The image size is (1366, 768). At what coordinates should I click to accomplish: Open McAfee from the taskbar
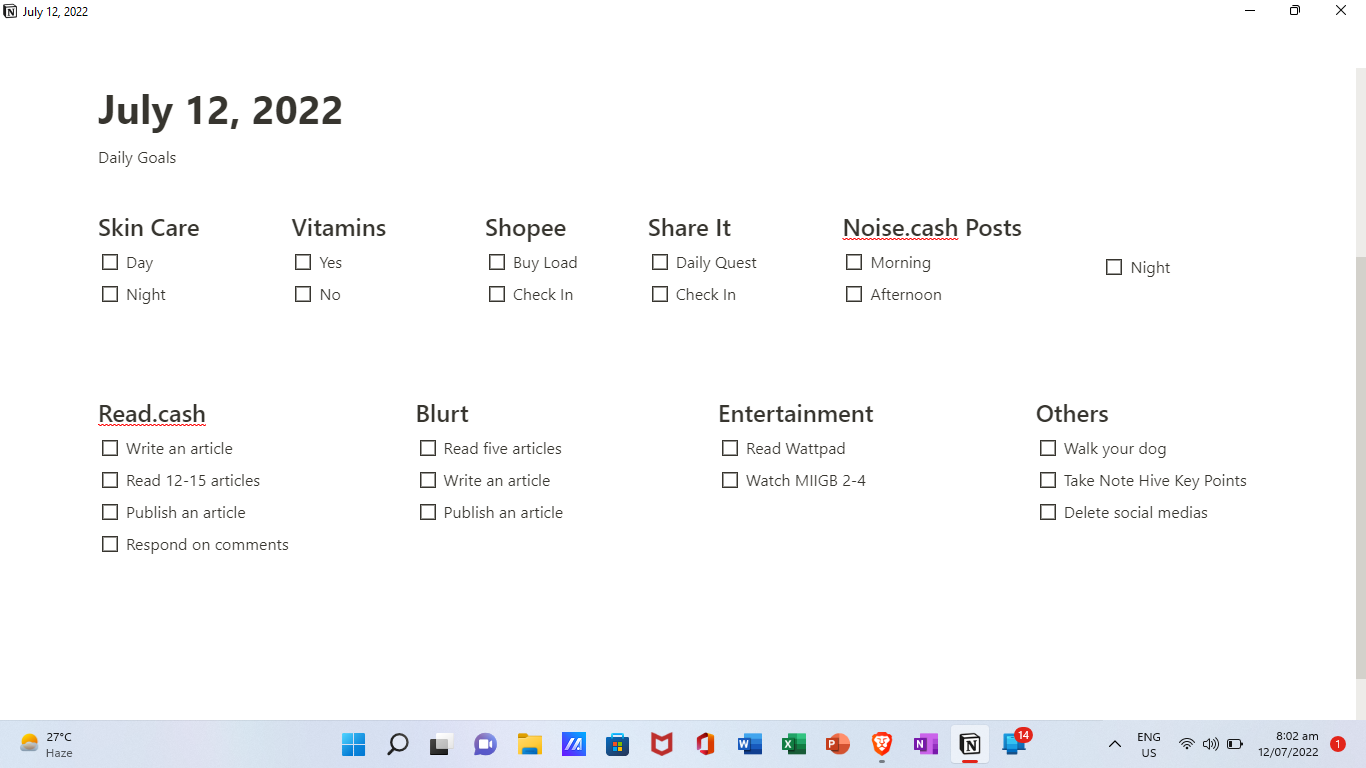click(x=661, y=744)
